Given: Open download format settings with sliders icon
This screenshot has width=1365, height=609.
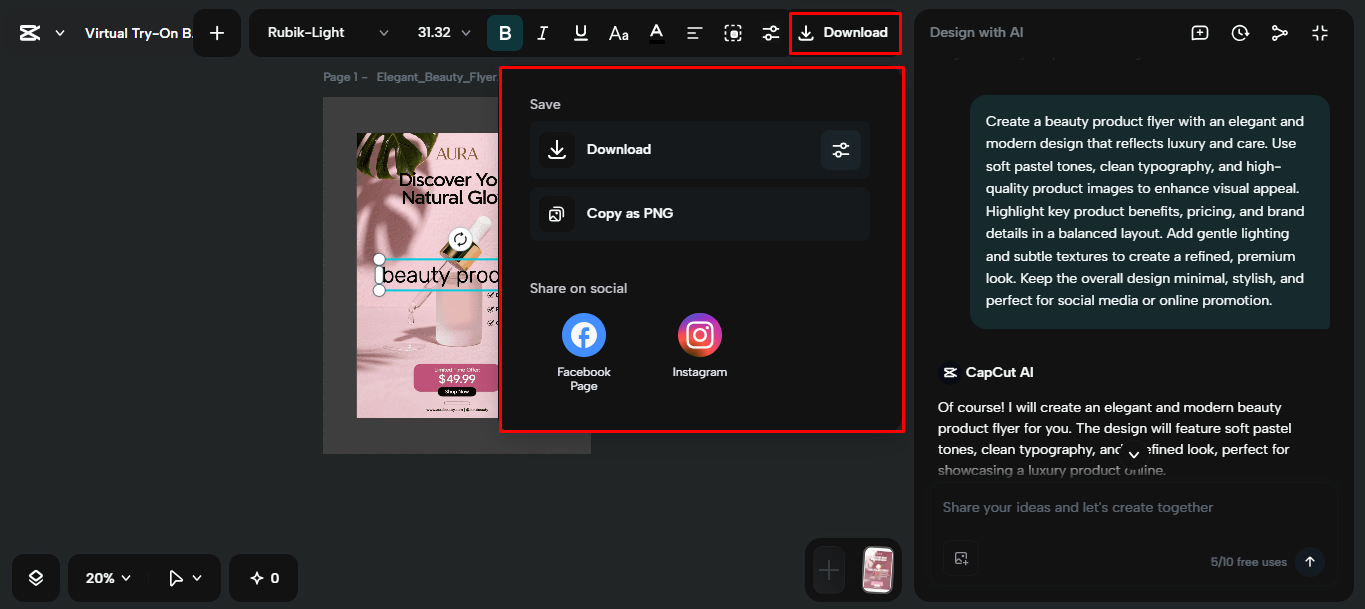Looking at the screenshot, I should (840, 150).
